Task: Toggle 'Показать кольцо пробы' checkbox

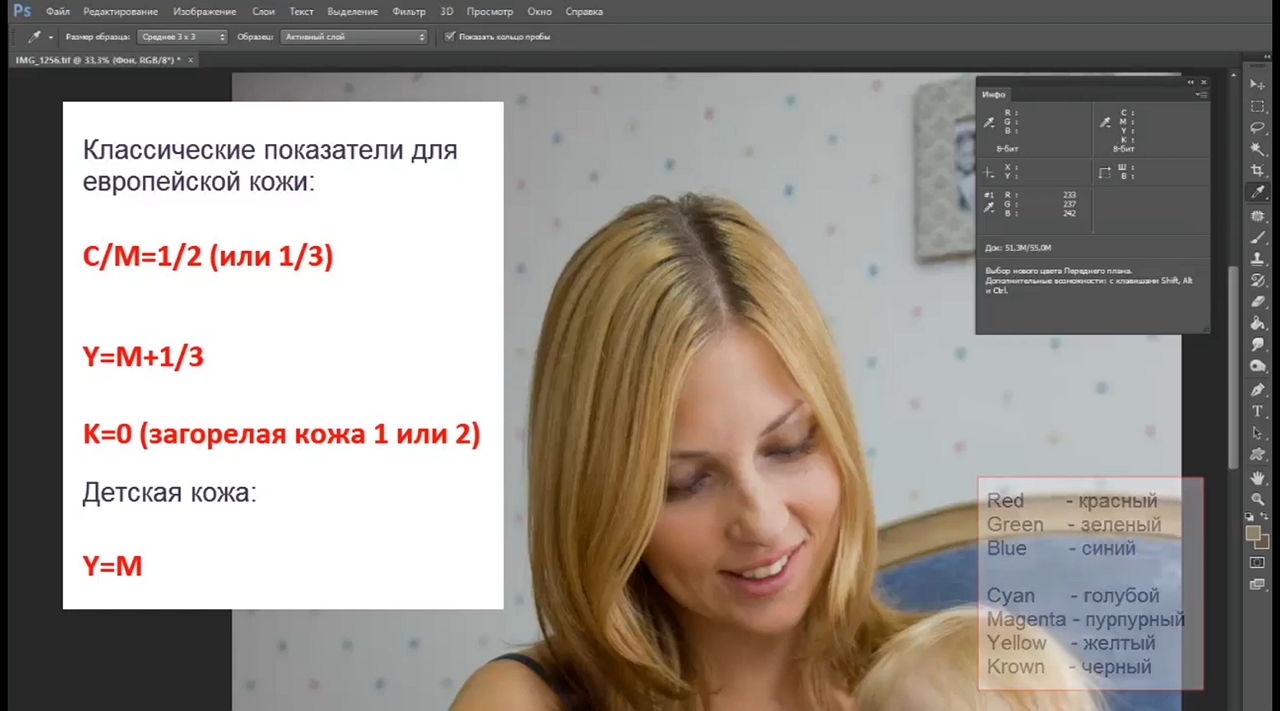Action: [x=450, y=37]
